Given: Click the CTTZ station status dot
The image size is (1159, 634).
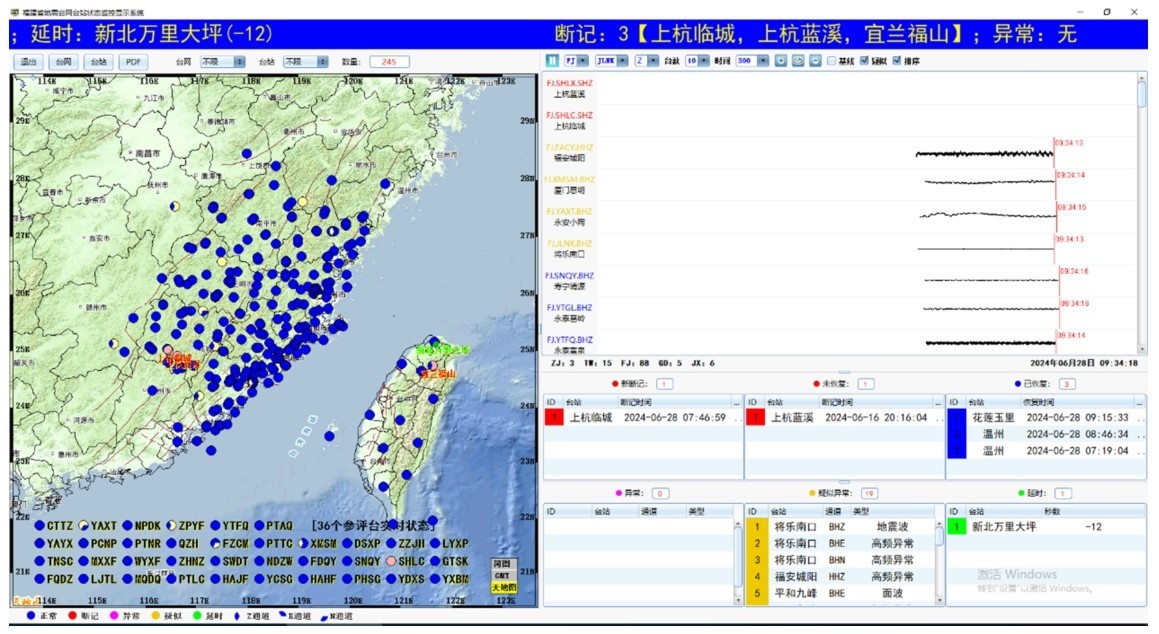Looking at the screenshot, I should pyautogui.click(x=39, y=525).
